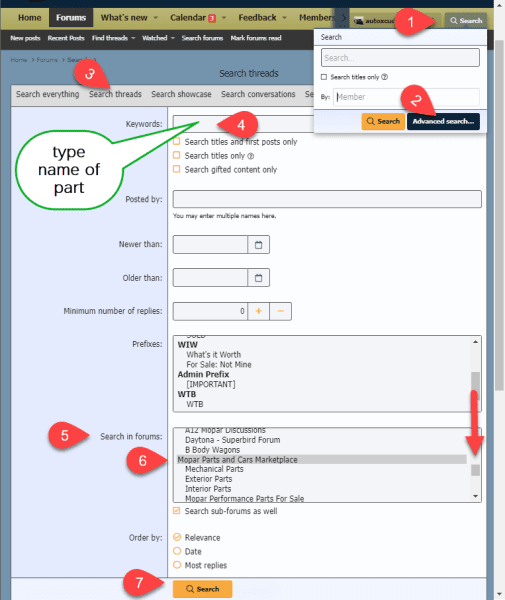Enable Search titles and first posts only
Screen dimensions: 505x600
[x=176, y=142]
